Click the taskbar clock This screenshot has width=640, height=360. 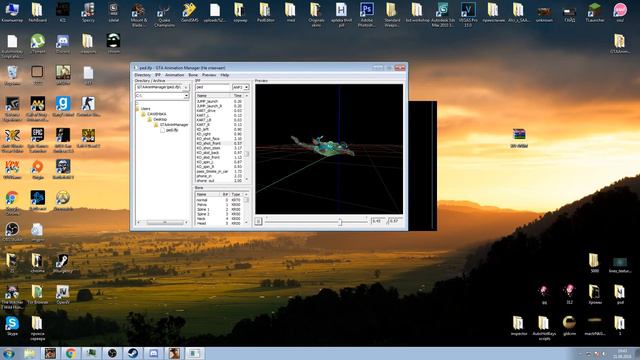click(x=622, y=353)
